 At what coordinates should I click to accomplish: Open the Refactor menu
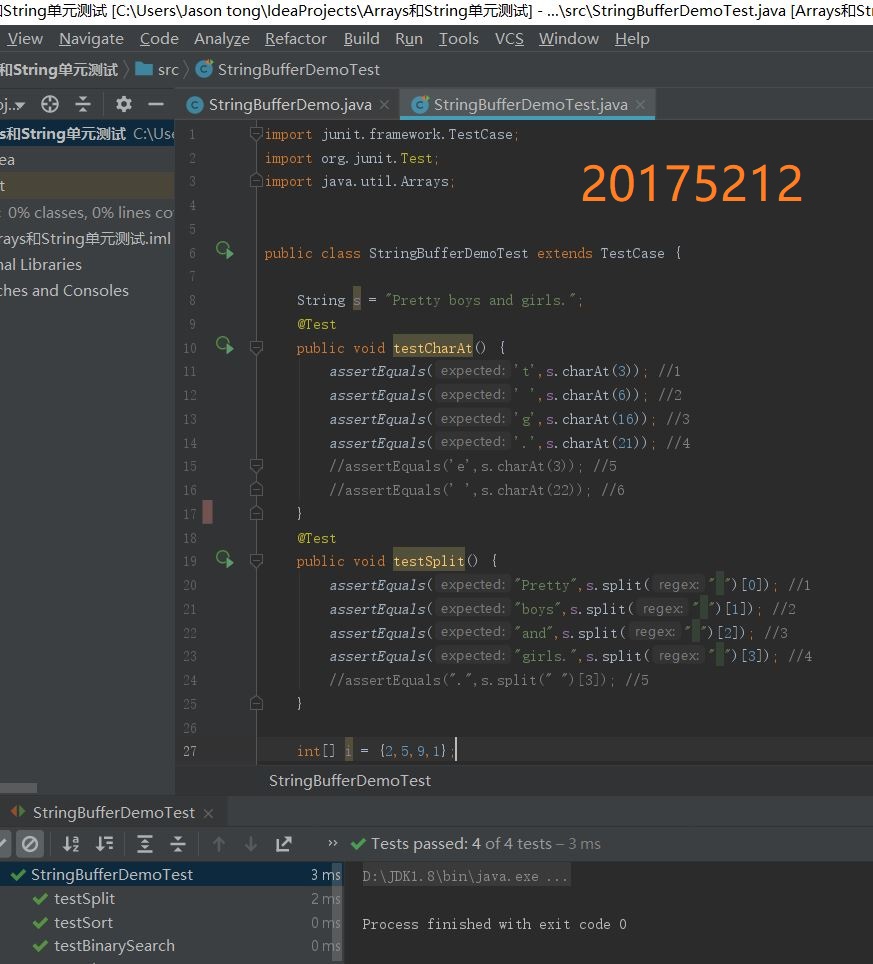click(x=296, y=39)
